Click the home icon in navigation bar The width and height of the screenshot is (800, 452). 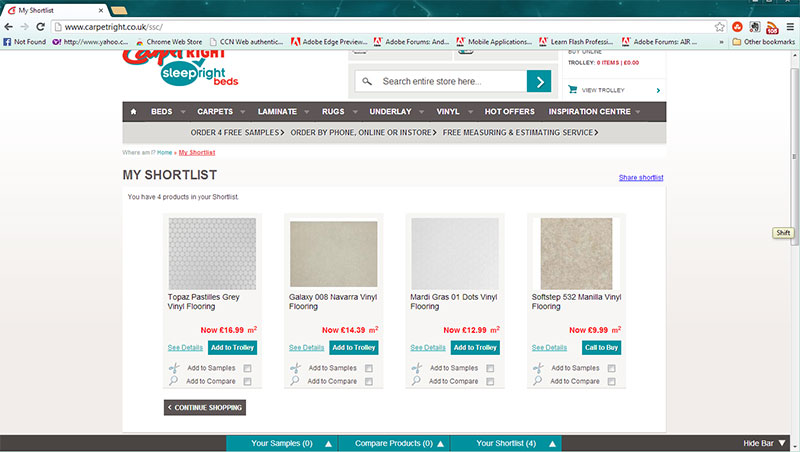[133, 111]
